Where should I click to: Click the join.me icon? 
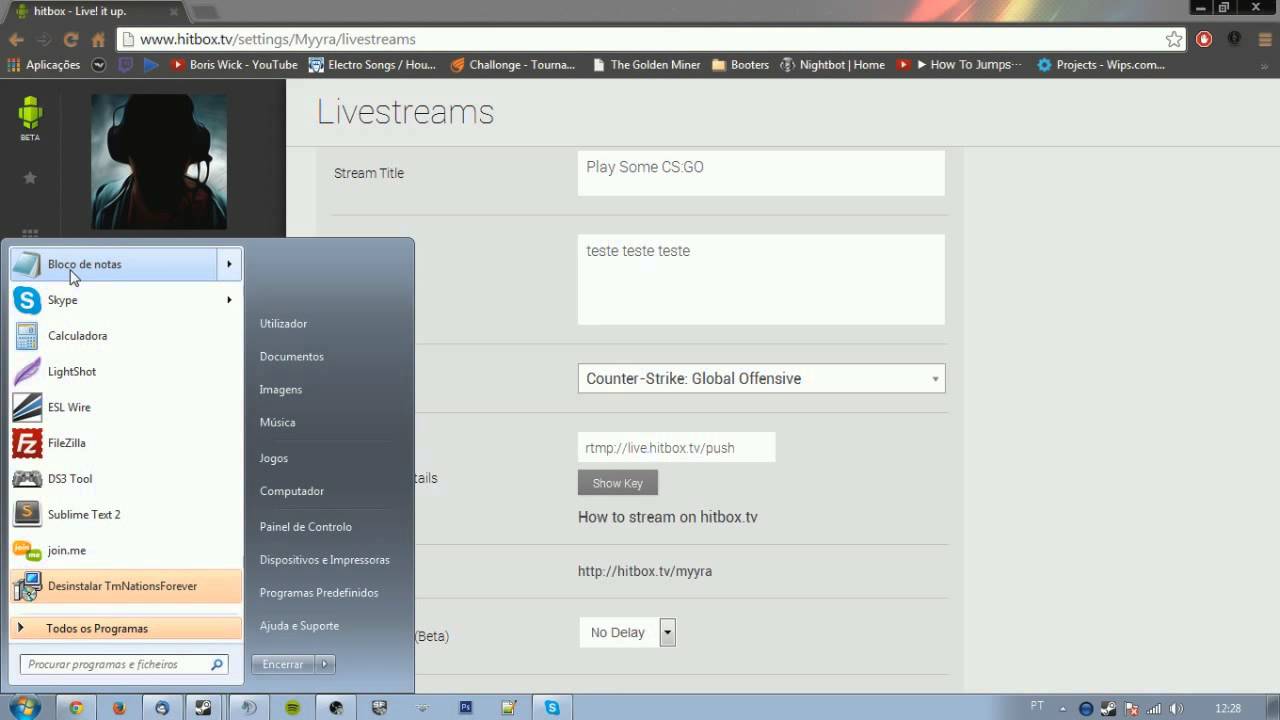point(27,550)
